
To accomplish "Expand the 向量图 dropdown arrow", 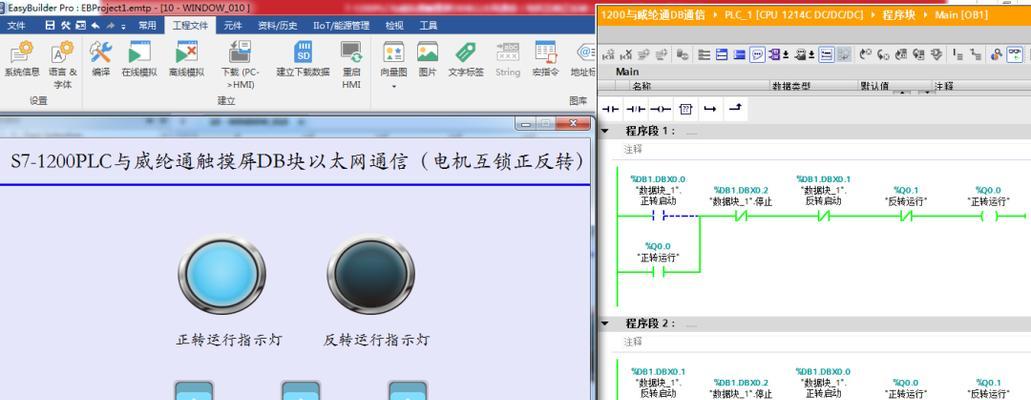I will coord(393,86).
